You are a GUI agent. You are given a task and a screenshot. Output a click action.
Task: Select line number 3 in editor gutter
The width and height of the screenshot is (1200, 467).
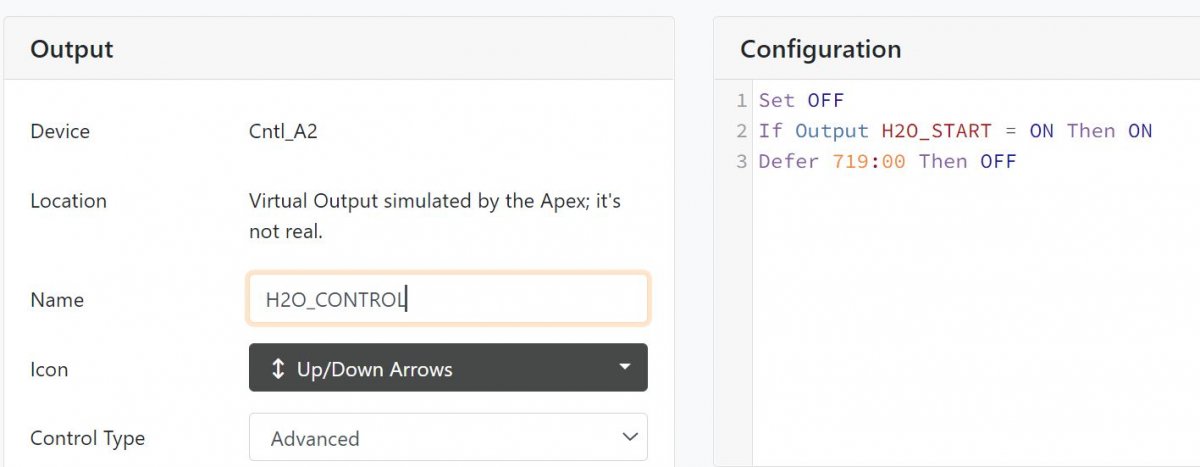click(741, 161)
